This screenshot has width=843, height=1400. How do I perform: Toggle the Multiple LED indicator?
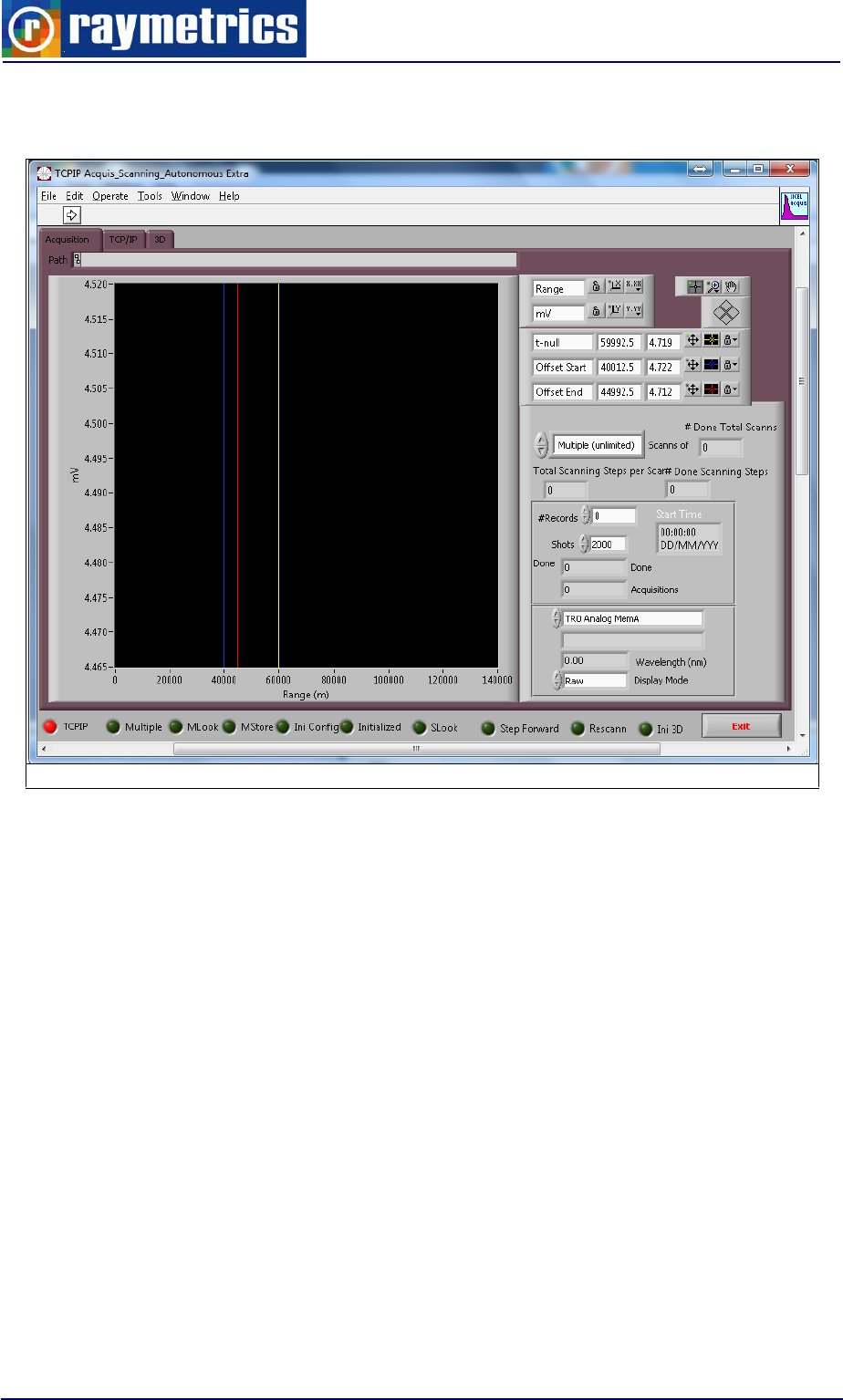(113, 727)
